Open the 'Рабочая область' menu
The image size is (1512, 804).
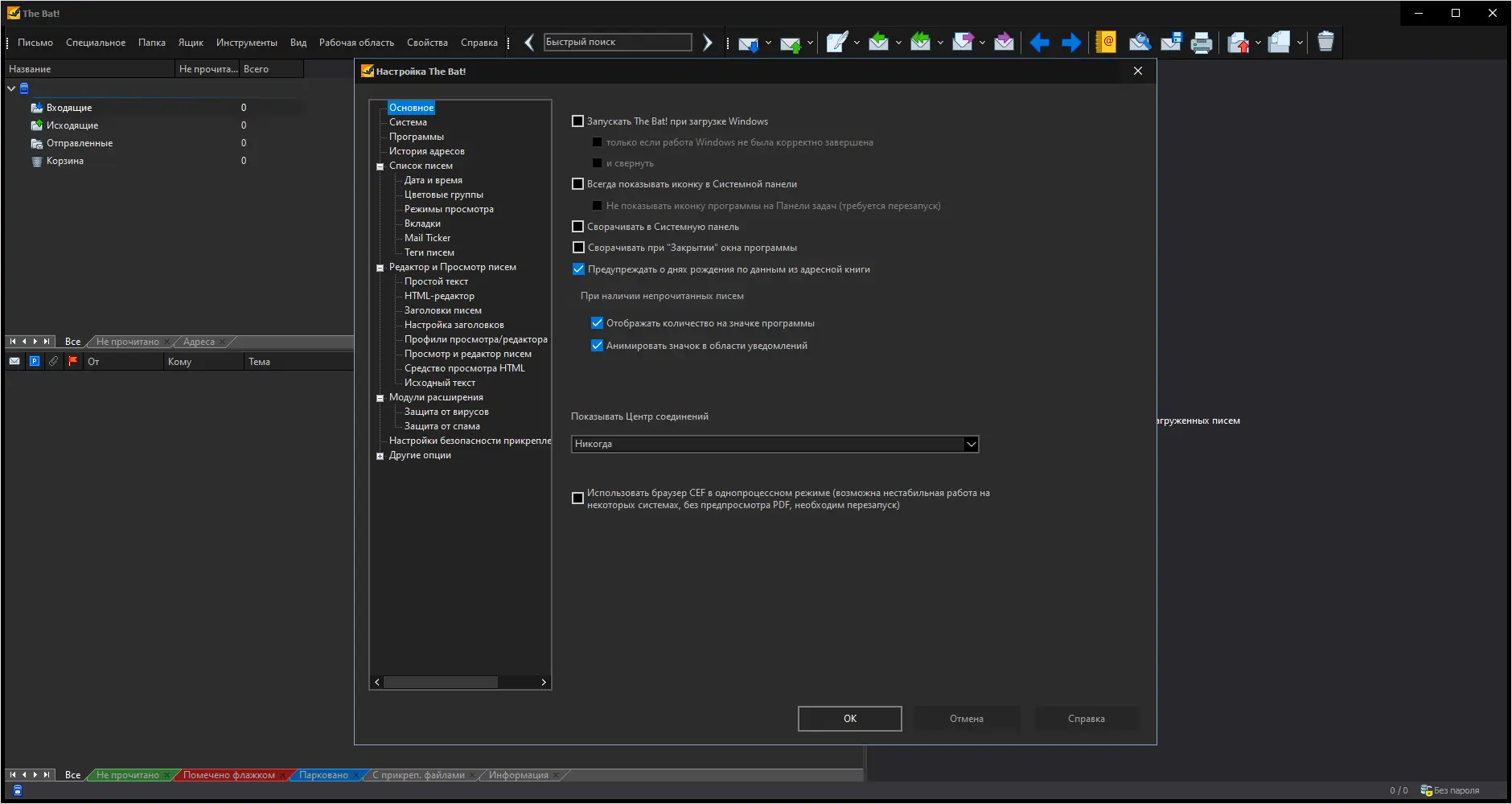(x=356, y=43)
